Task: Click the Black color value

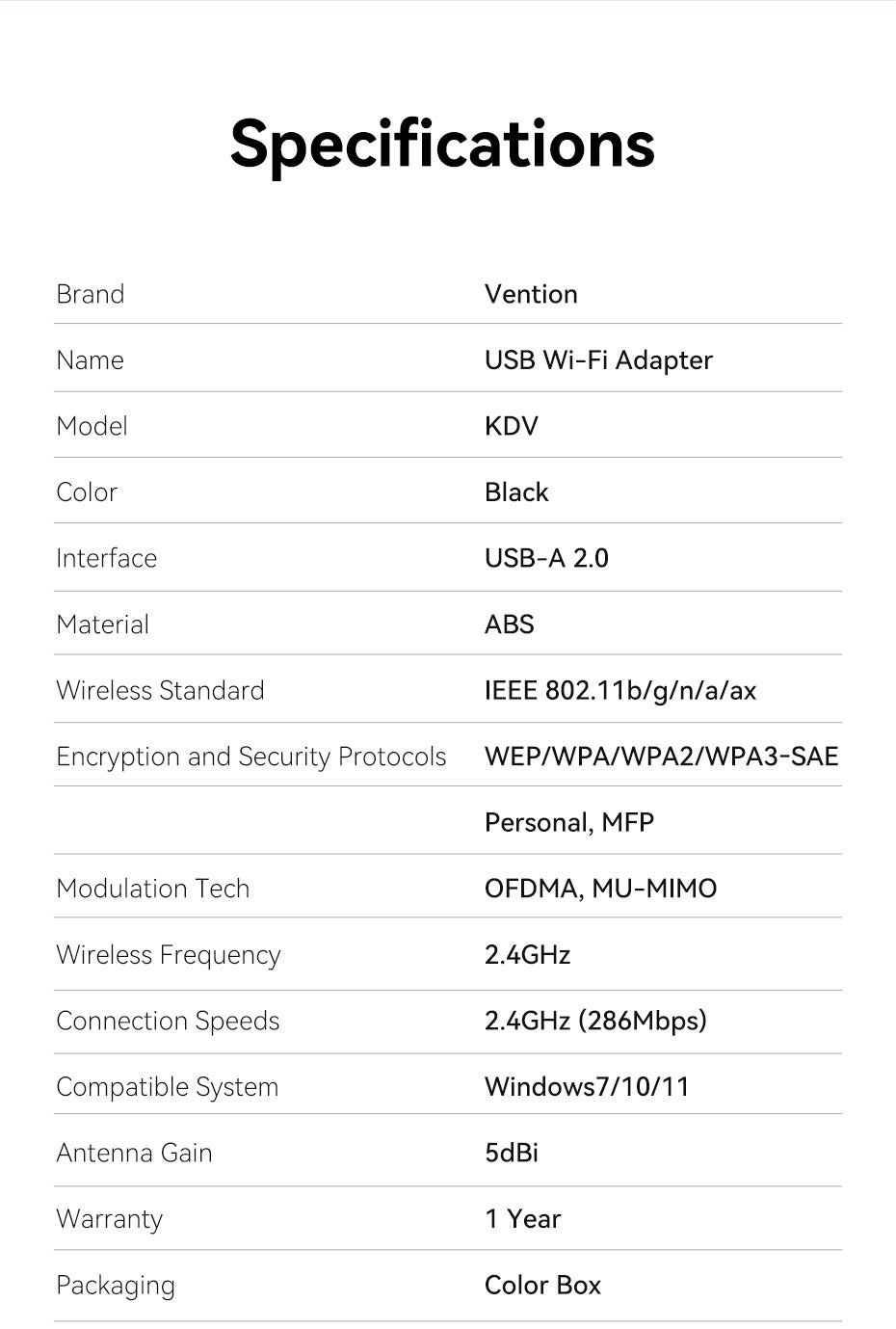Action: [x=516, y=492]
